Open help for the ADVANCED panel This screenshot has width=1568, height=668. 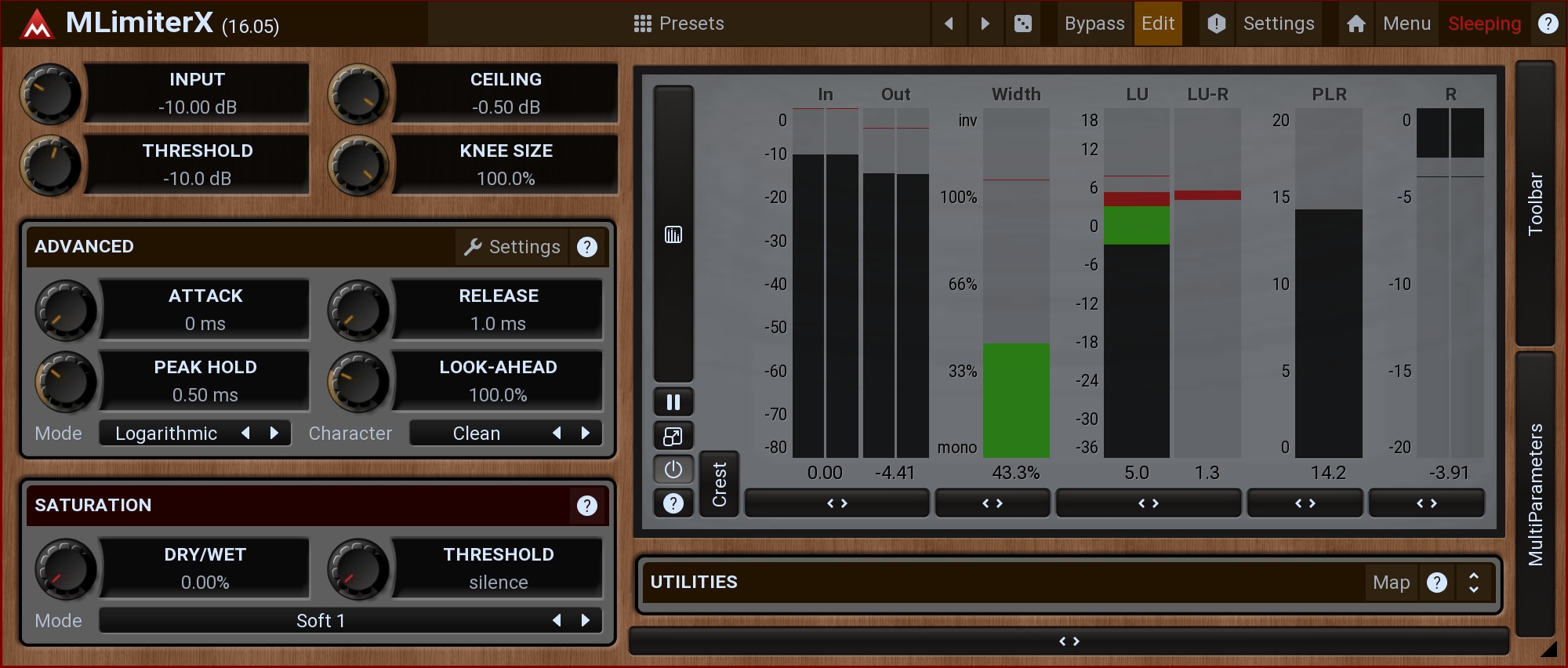(x=587, y=247)
